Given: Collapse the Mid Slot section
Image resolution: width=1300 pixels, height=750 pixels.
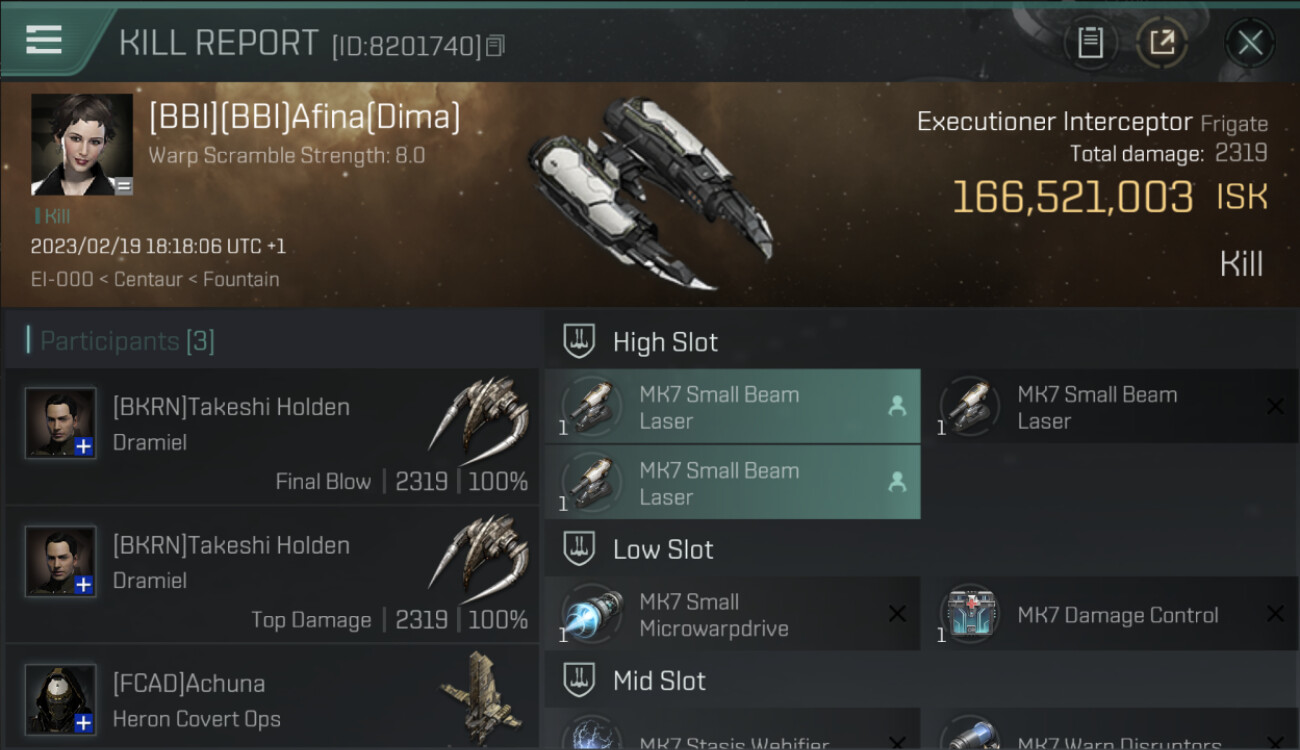Looking at the screenshot, I should (x=580, y=681).
